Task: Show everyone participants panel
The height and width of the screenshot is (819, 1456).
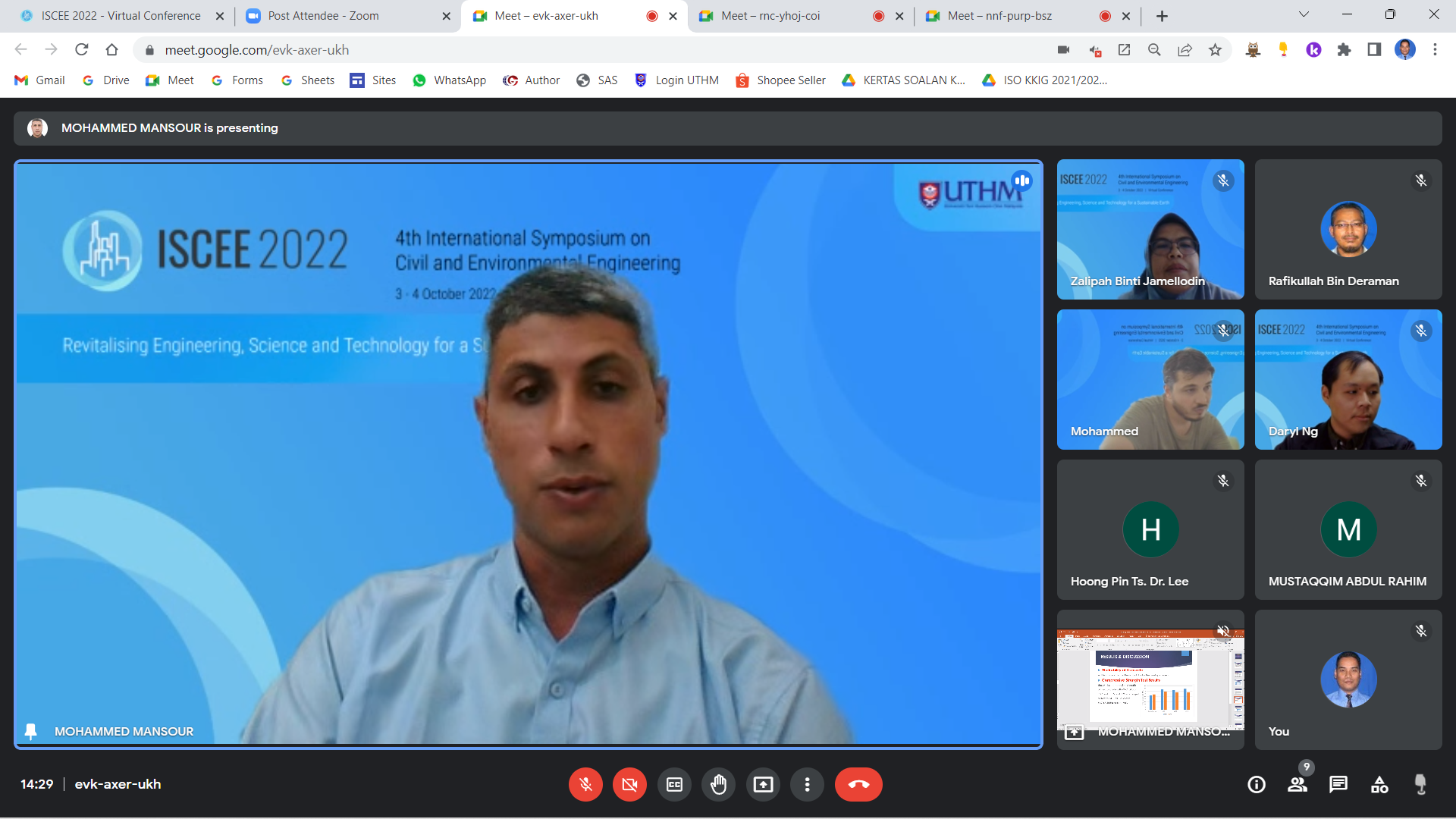Action: click(x=1298, y=784)
